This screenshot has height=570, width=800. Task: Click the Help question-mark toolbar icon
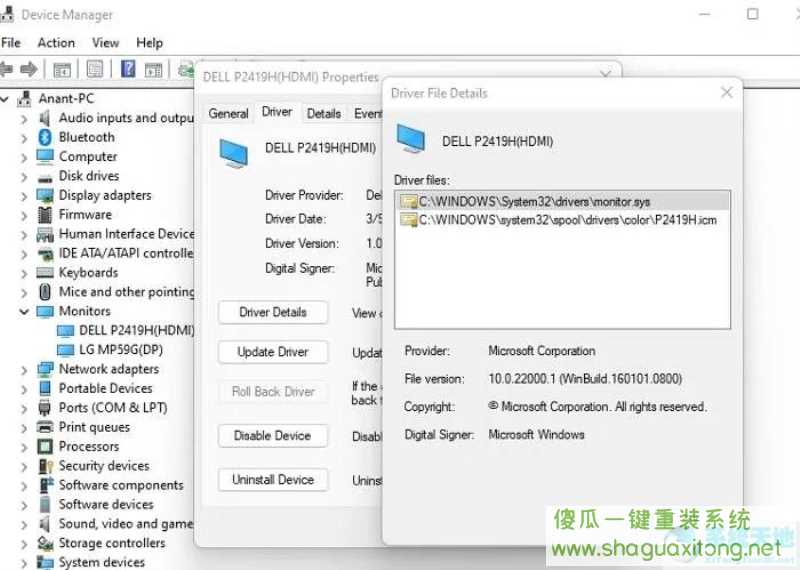tap(128, 68)
